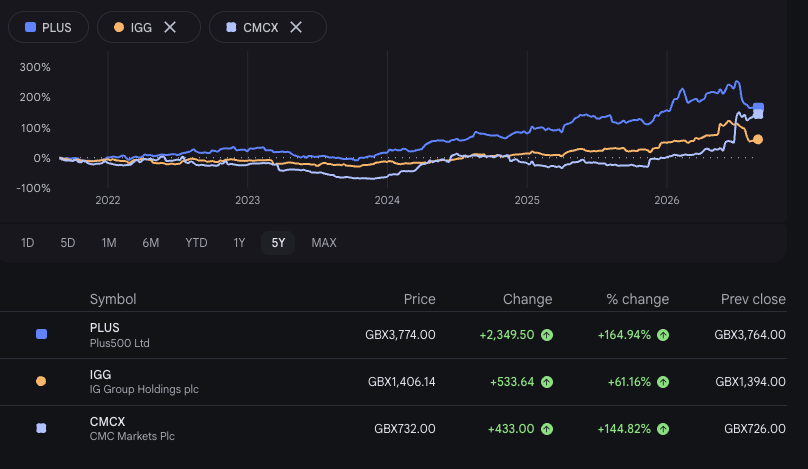Open the IGG IG Group Holdings row
This screenshot has height=469, width=808.
393,382
